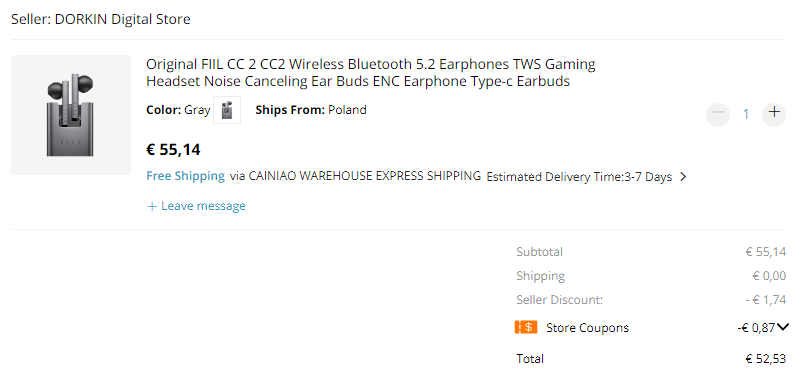Click the Total amount € 52,53
803x375 pixels.
coord(766,359)
